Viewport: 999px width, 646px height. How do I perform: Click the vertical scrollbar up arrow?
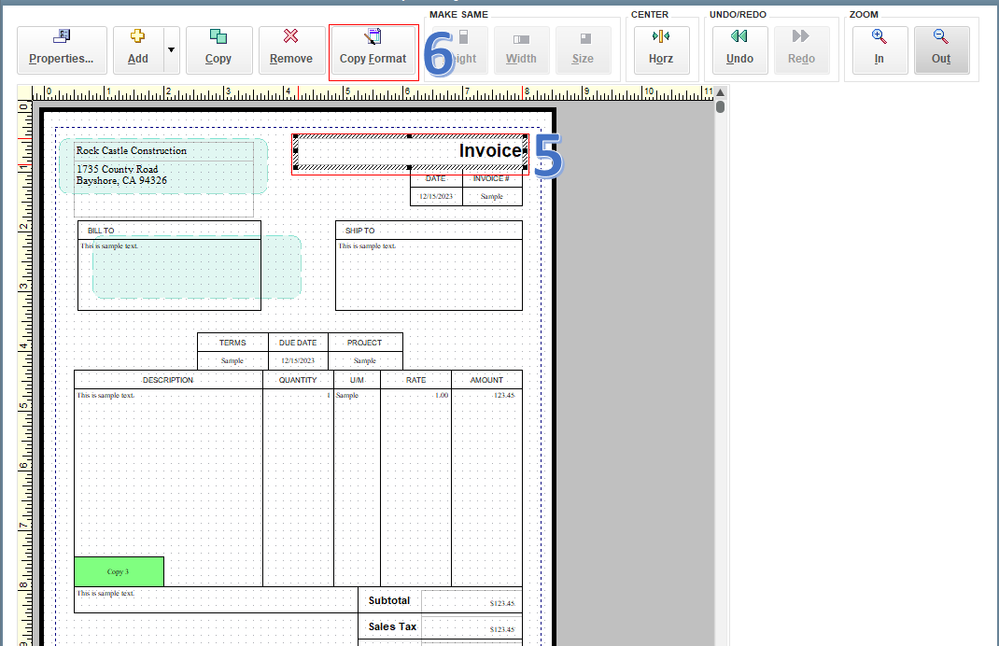(721, 93)
